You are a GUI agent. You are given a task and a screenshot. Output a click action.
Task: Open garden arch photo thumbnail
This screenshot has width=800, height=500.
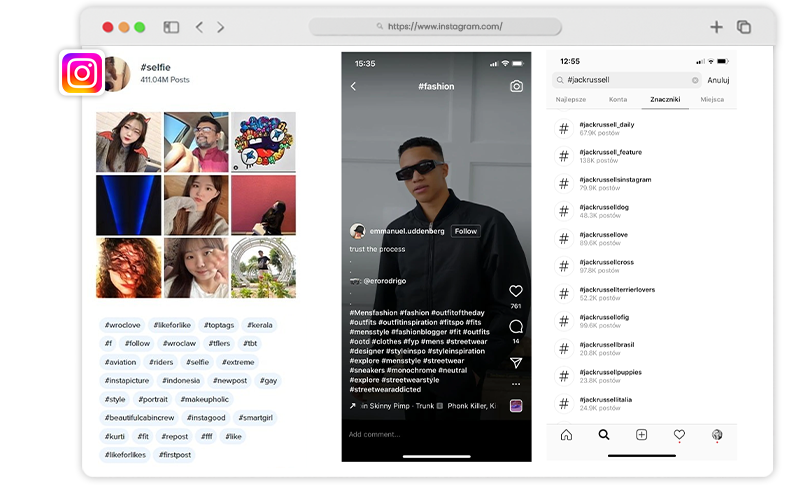point(263,268)
